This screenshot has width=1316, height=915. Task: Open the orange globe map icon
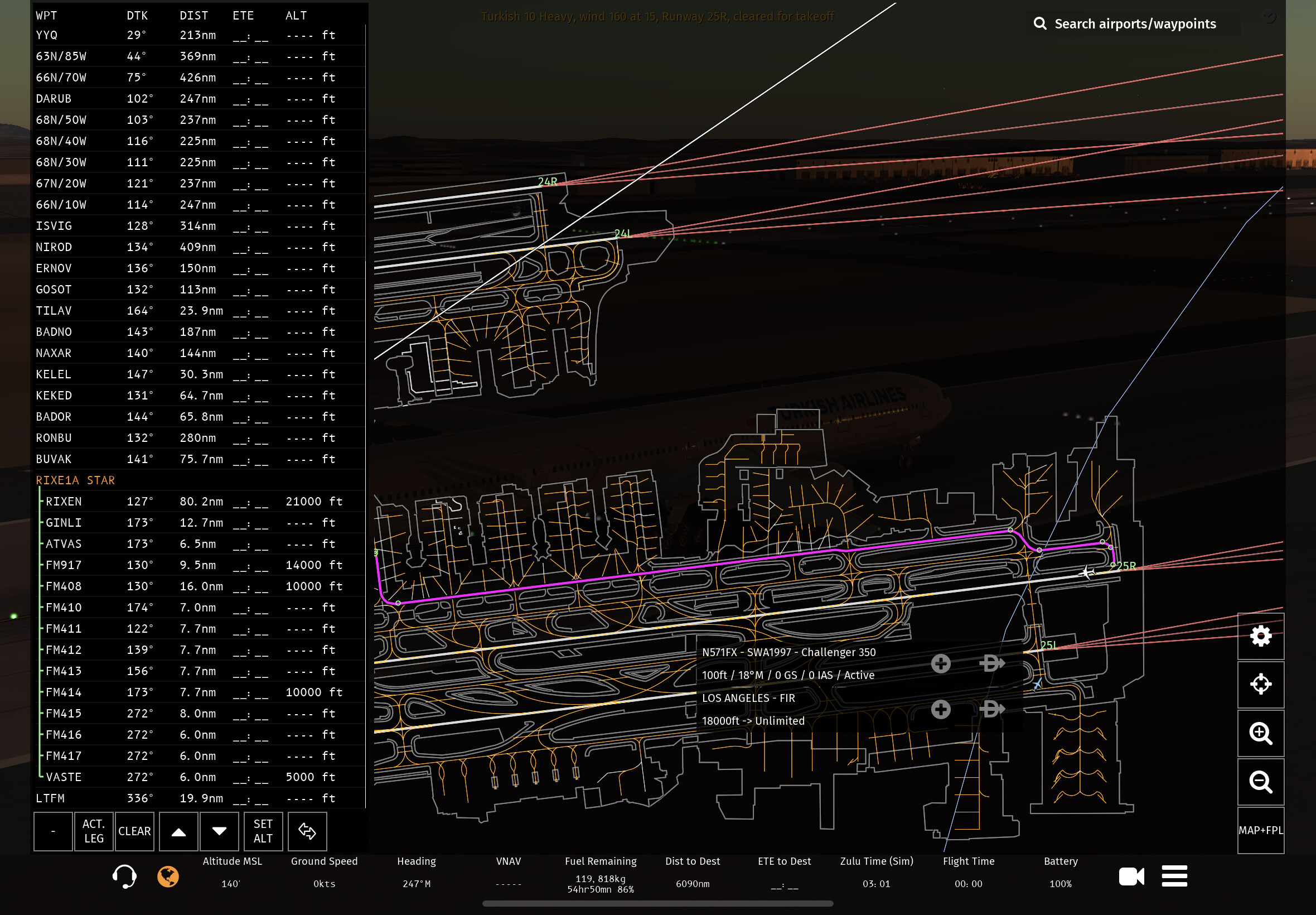[x=168, y=877]
